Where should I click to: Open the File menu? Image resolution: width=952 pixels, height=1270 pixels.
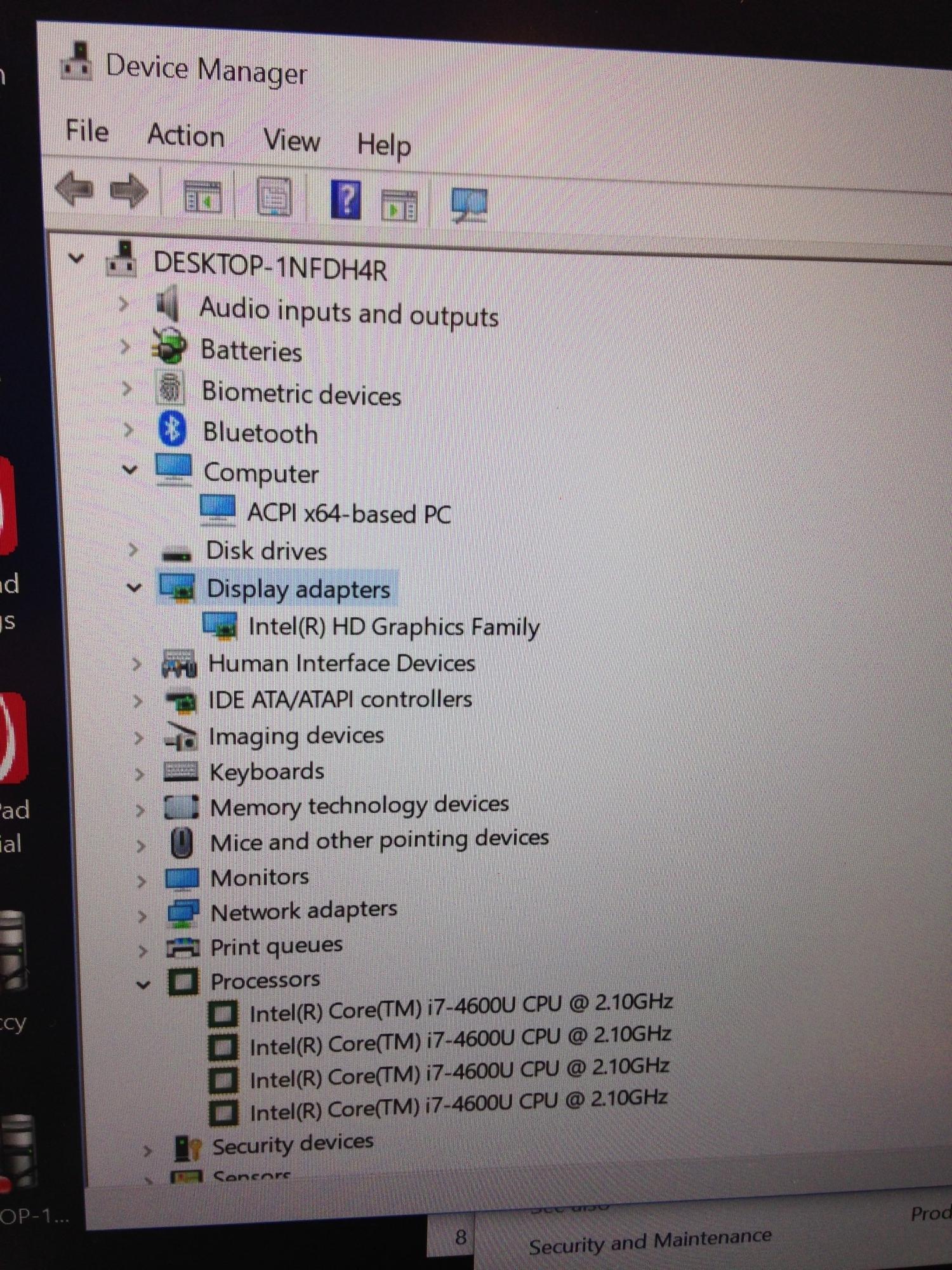[x=87, y=131]
